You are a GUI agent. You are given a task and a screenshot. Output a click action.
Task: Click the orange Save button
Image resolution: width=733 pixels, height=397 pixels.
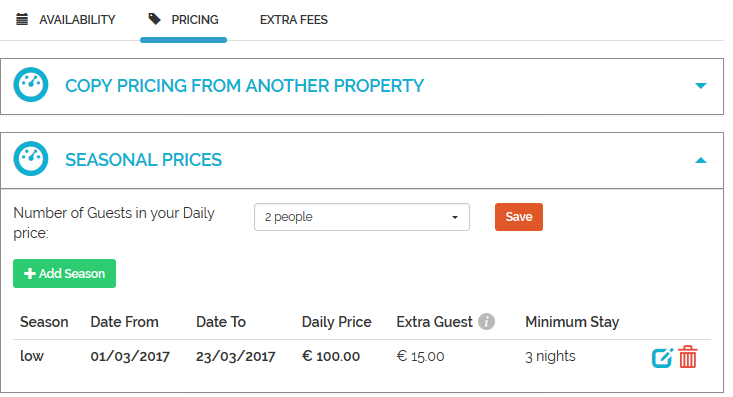519,217
